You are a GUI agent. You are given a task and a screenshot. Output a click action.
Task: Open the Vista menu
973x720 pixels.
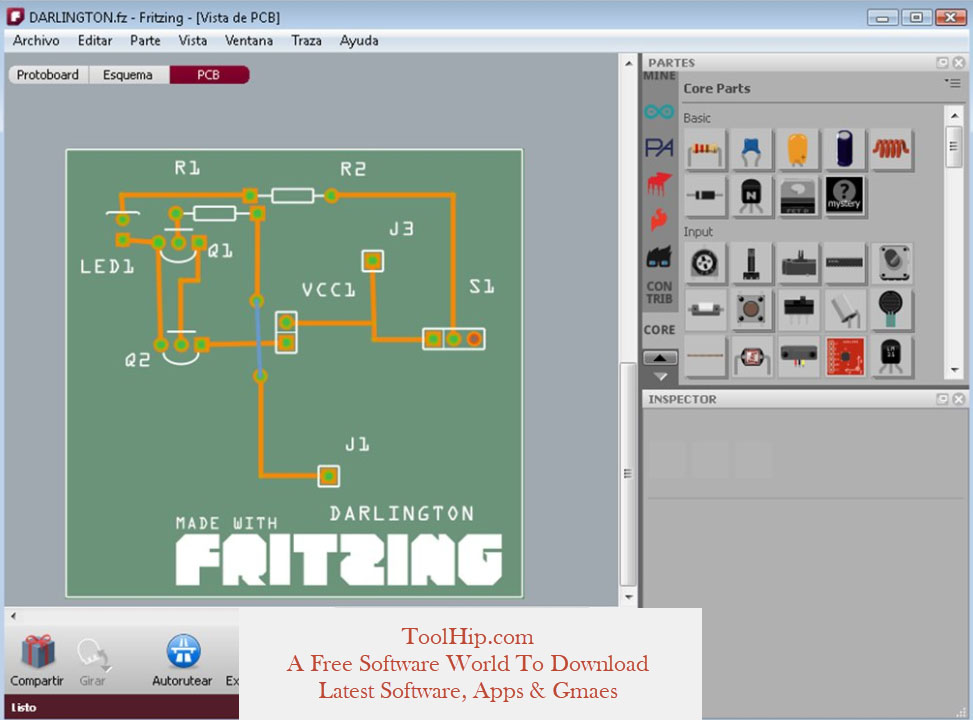[193, 41]
